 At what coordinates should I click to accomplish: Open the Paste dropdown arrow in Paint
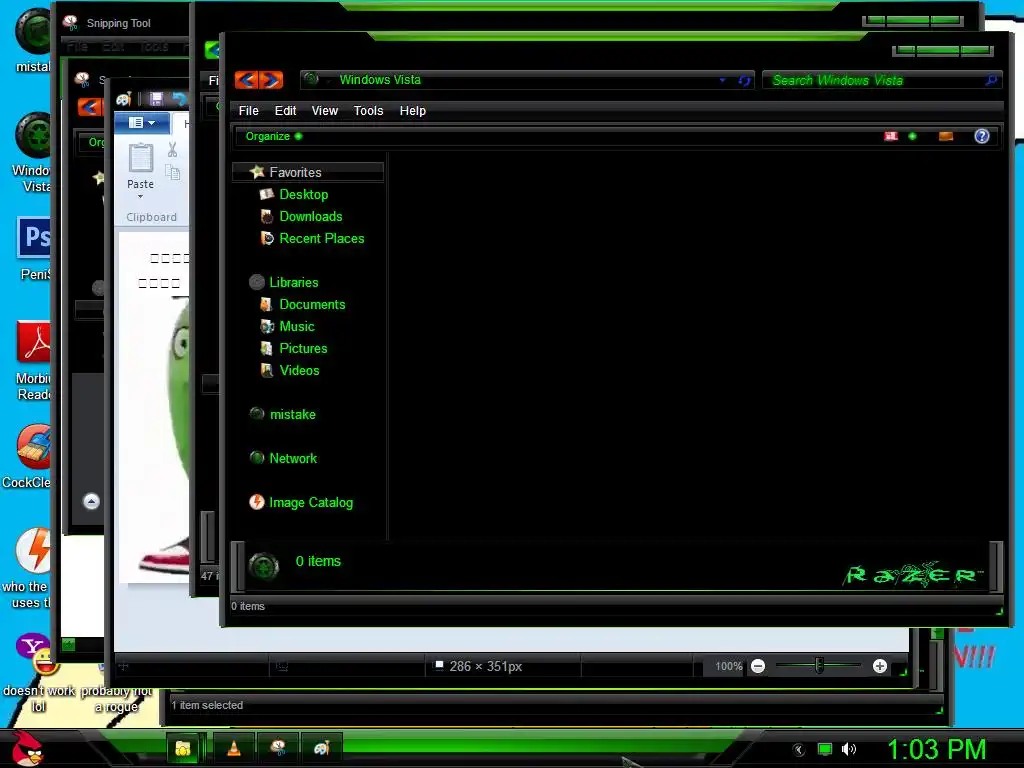click(140, 197)
